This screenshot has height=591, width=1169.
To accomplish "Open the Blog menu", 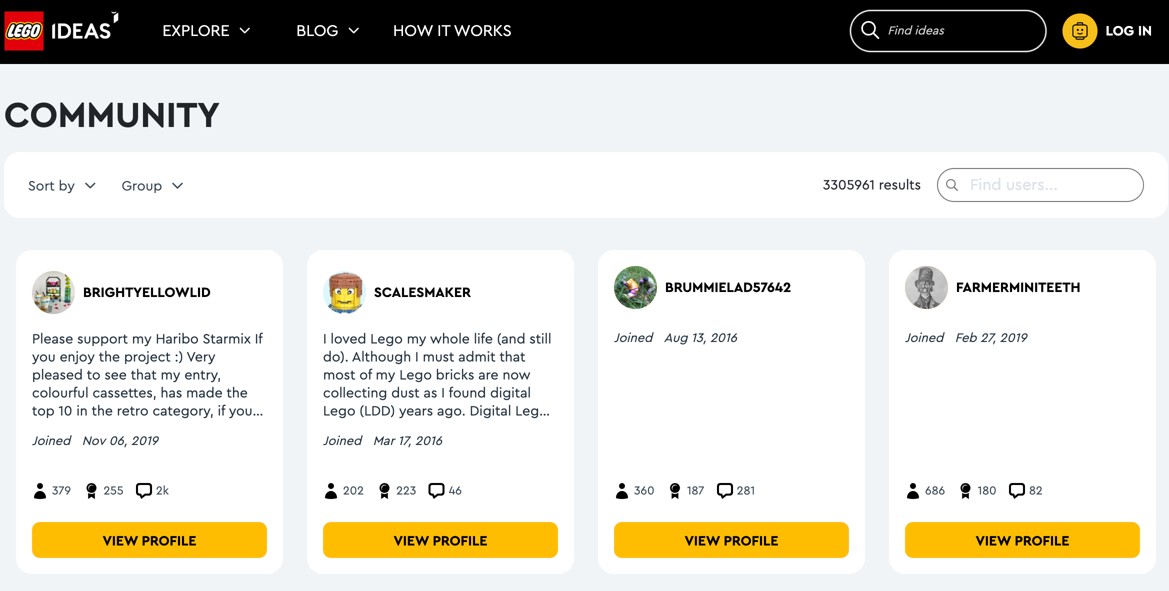I will tap(327, 31).
